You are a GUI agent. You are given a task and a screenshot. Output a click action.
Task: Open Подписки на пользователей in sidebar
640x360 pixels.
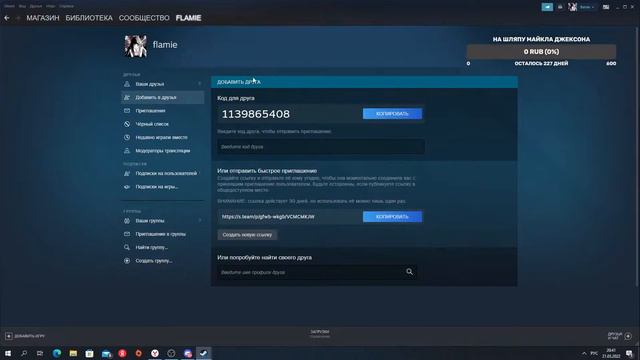pos(166,173)
